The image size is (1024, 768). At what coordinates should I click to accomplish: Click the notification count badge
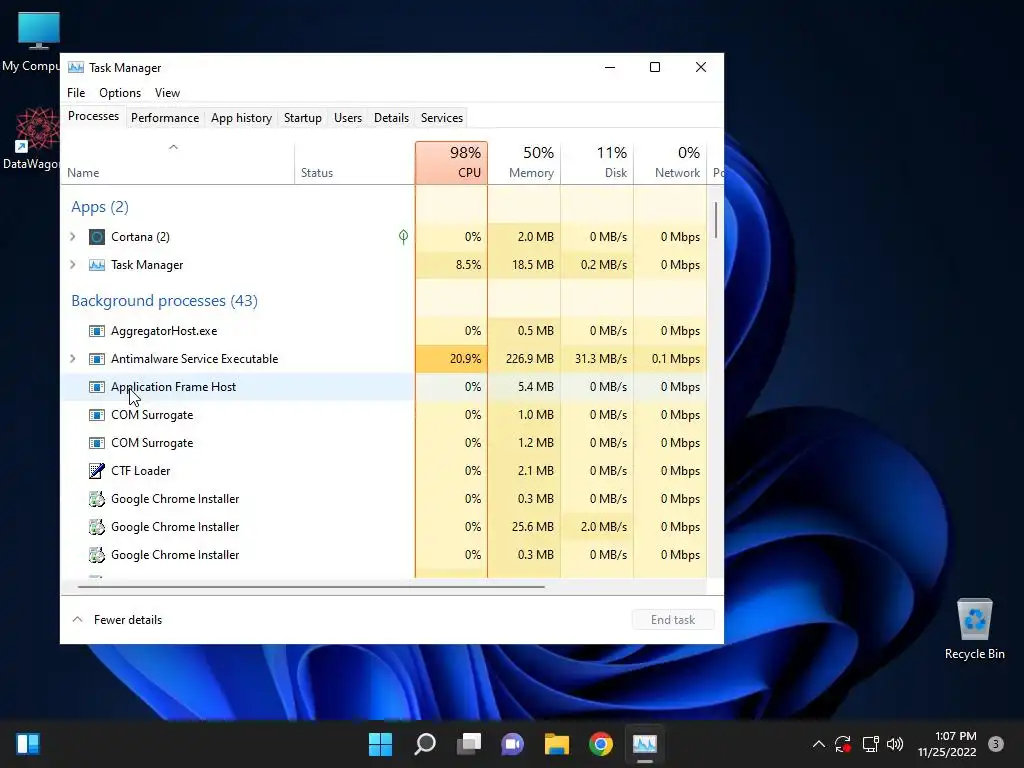point(996,744)
